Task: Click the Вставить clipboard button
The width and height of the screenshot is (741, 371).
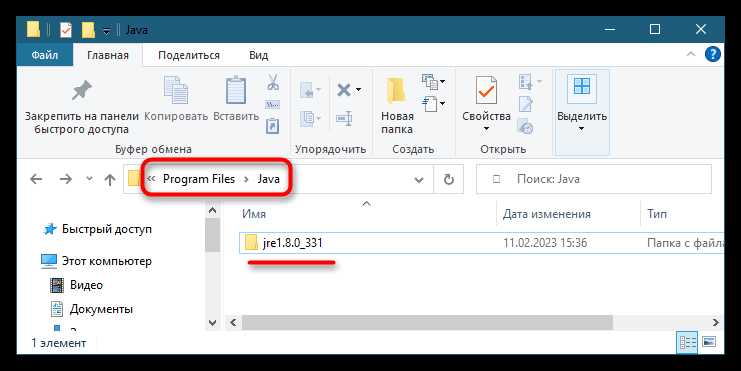Action: coord(236,98)
